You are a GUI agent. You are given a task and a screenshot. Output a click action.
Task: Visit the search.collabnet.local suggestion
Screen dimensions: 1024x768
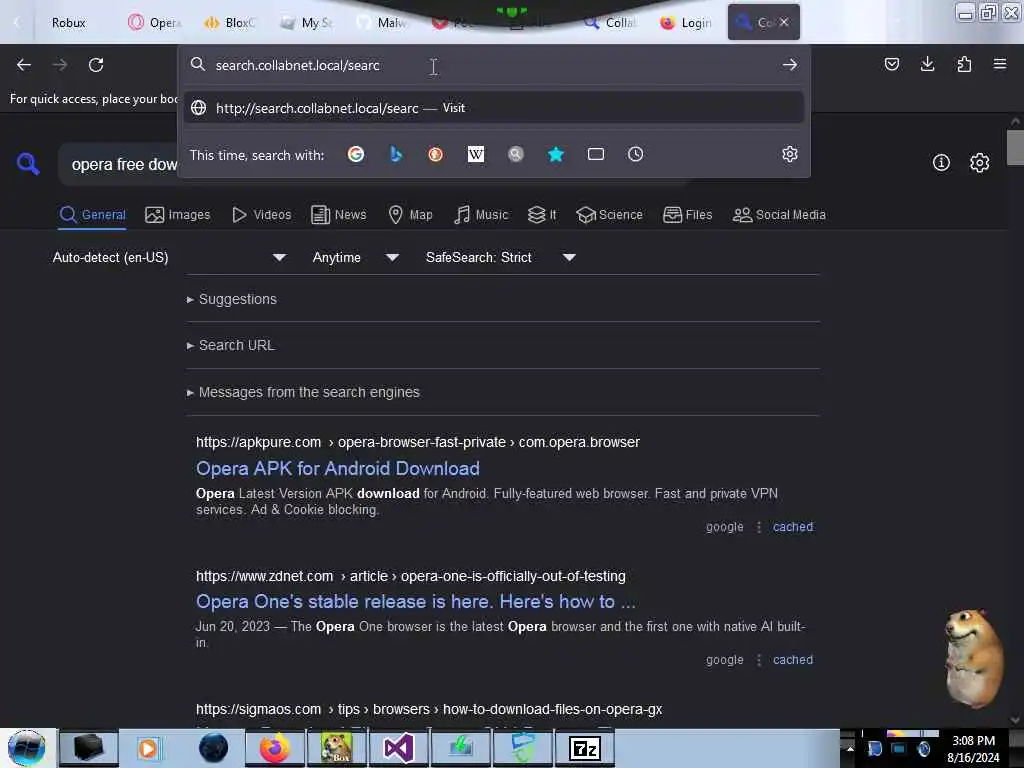coord(494,108)
